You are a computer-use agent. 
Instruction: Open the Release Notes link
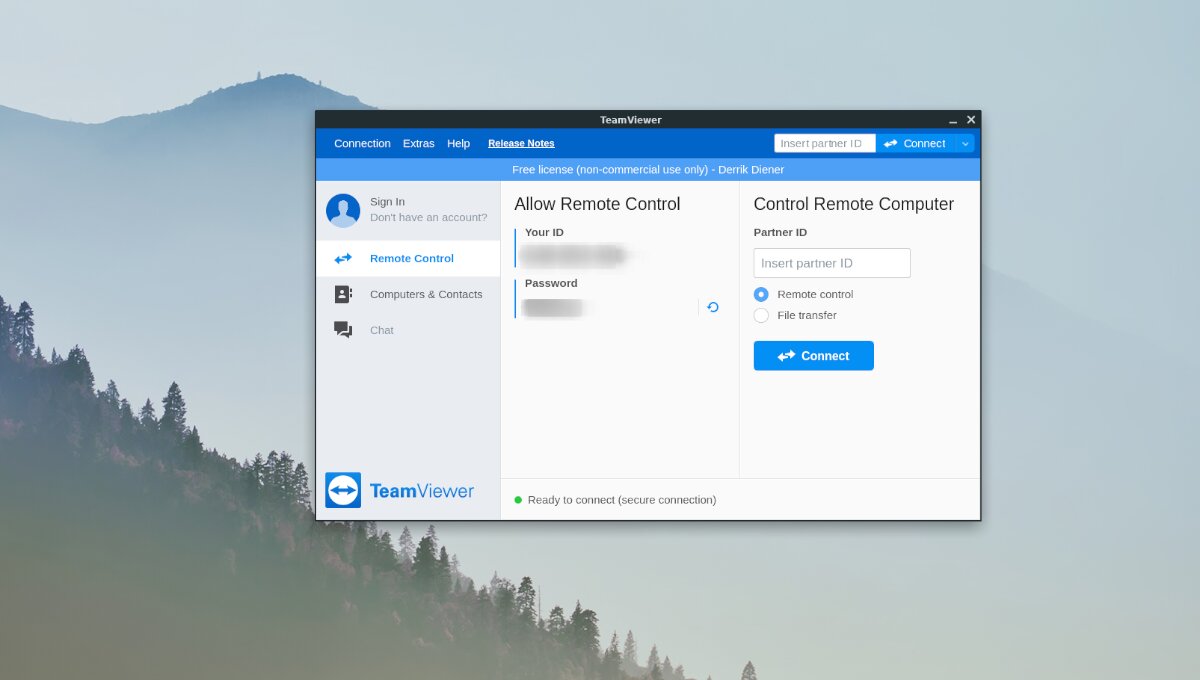pyautogui.click(x=520, y=143)
